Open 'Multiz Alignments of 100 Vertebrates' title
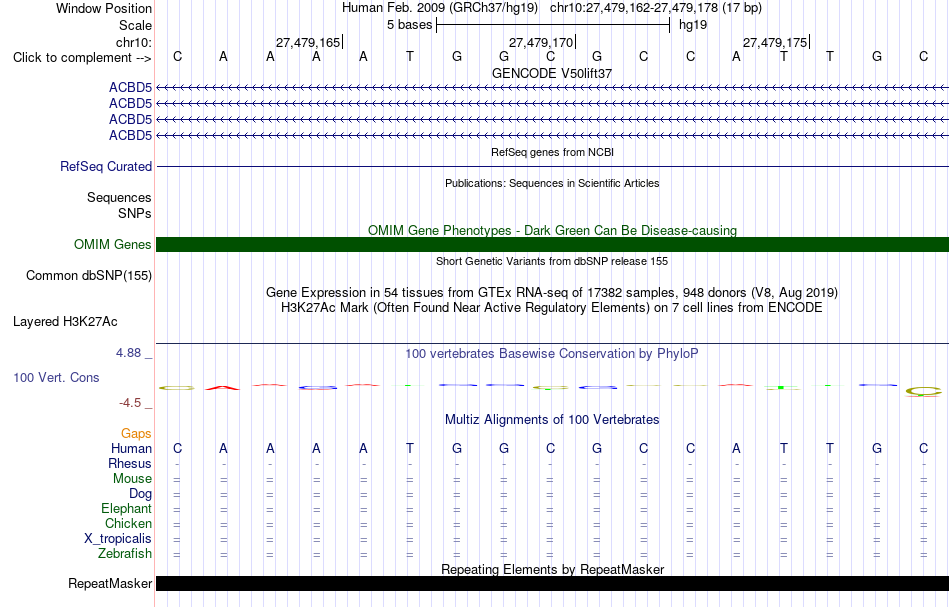This screenshot has height=607, width=950. coord(552,419)
